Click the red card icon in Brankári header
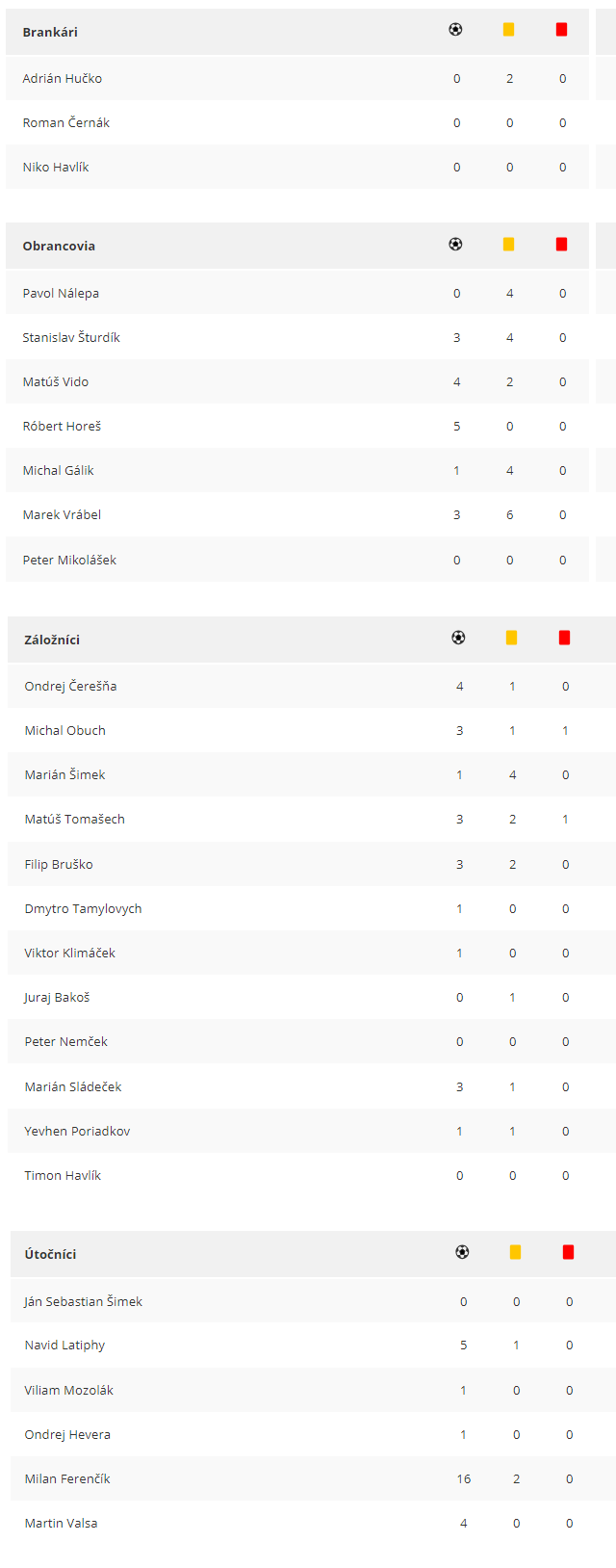Screen dimensions: 616x1568 pyautogui.click(x=561, y=30)
